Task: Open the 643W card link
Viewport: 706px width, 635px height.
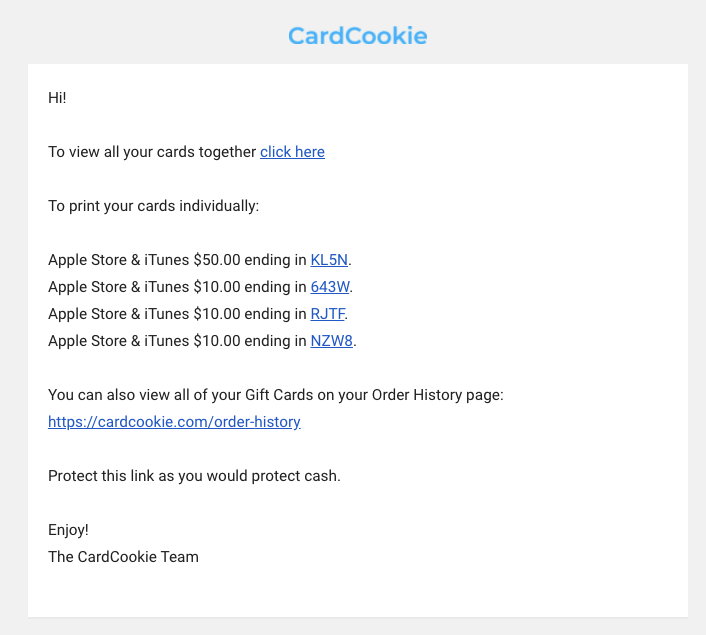Action: [330, 287]
